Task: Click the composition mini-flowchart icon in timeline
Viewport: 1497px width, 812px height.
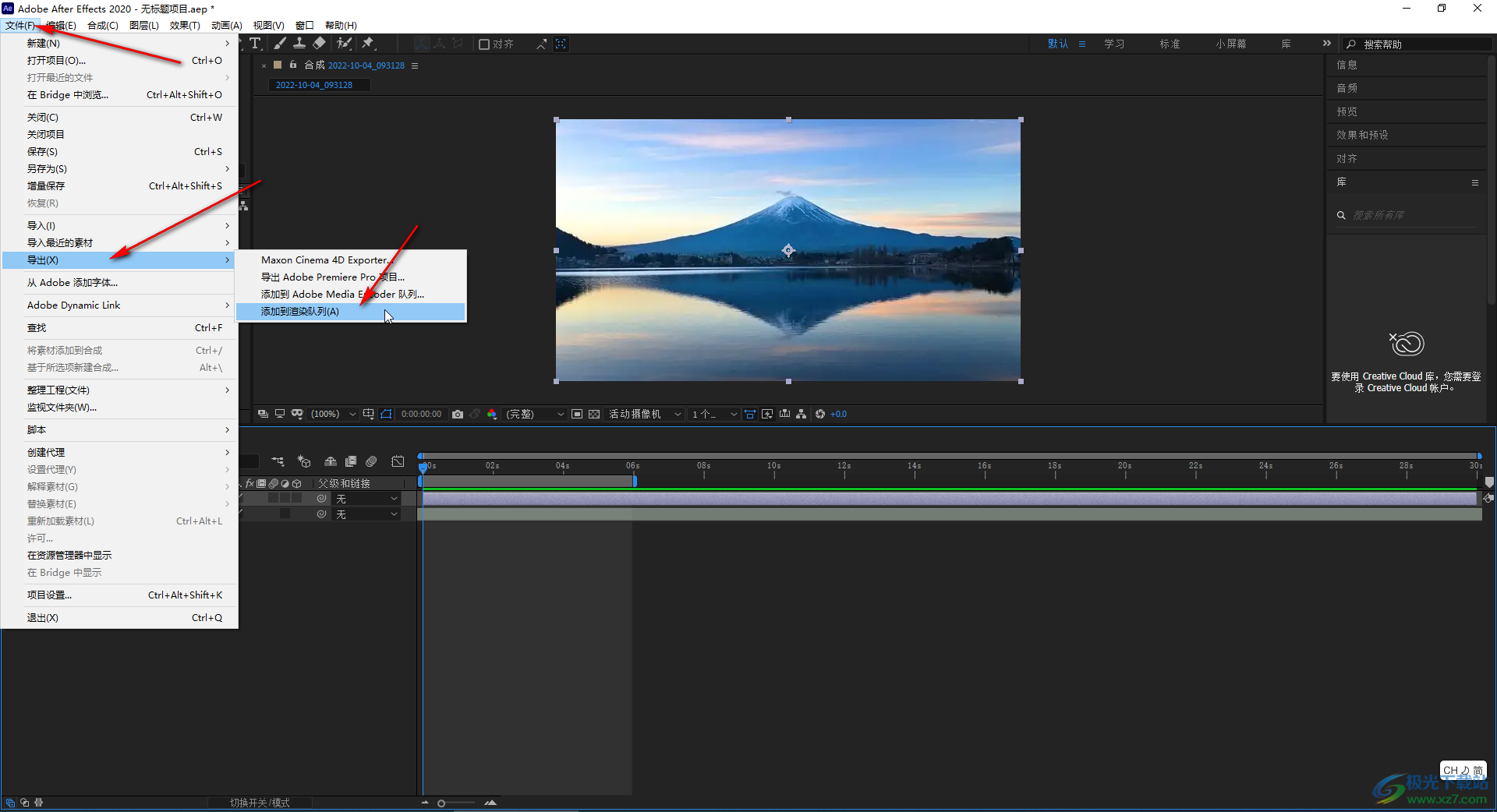Action: pos(278,461)
